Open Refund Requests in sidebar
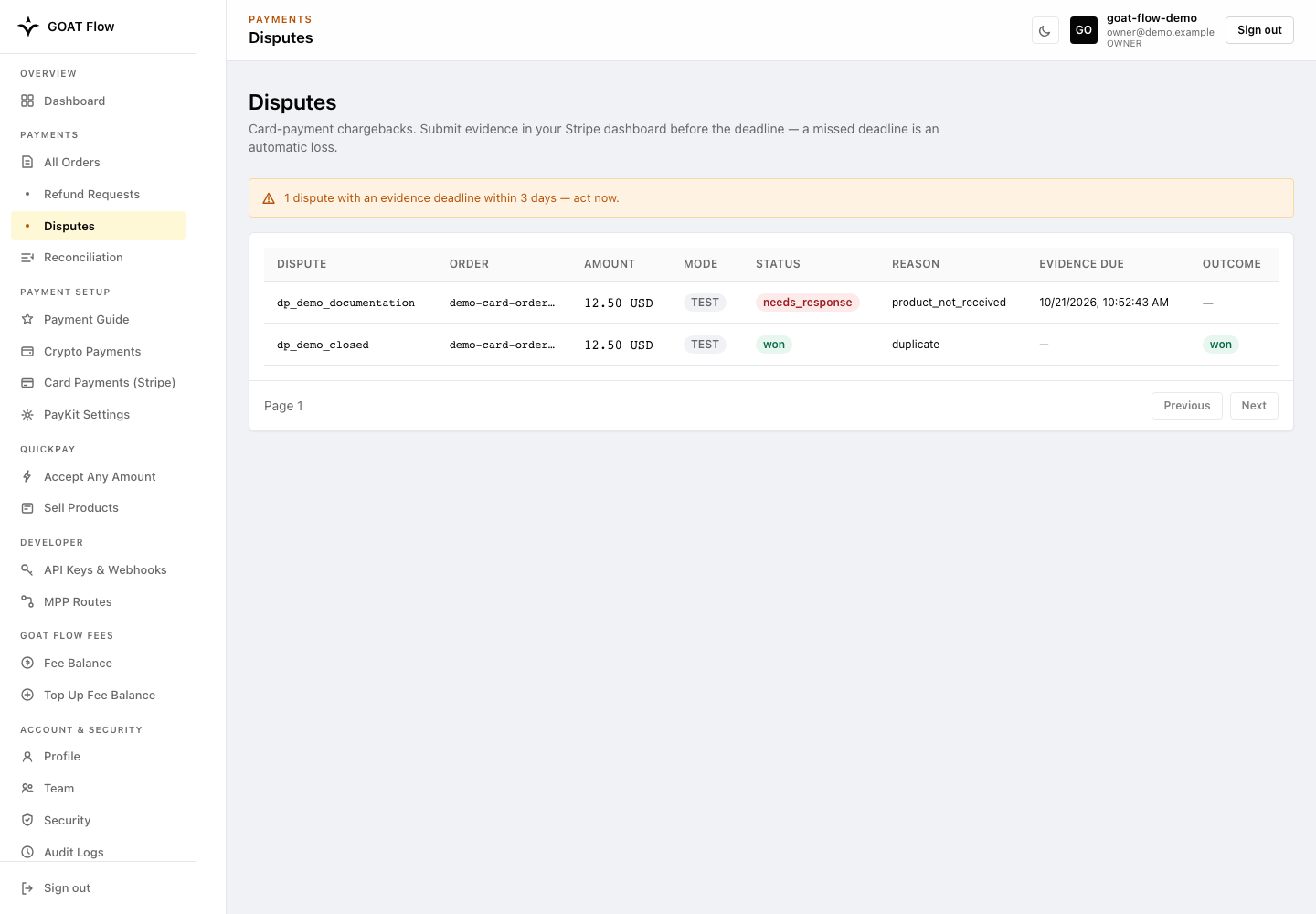1316x914 pixels. coord(98,194)
